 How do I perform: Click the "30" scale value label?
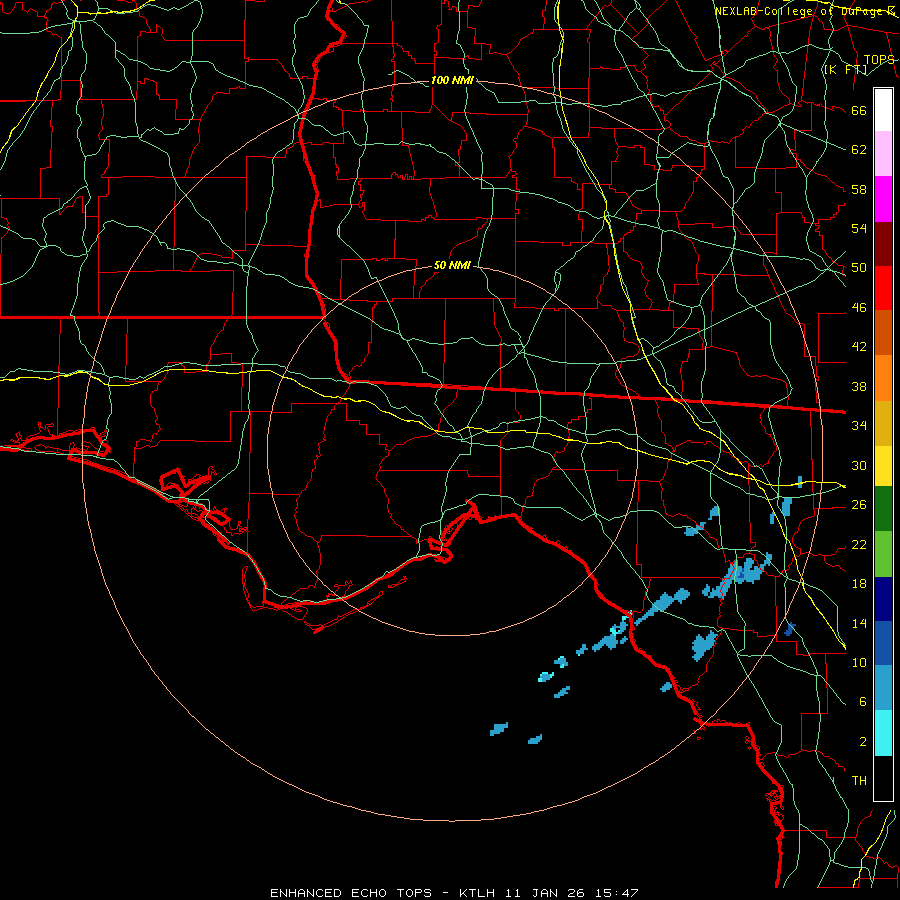coord(859,465)
